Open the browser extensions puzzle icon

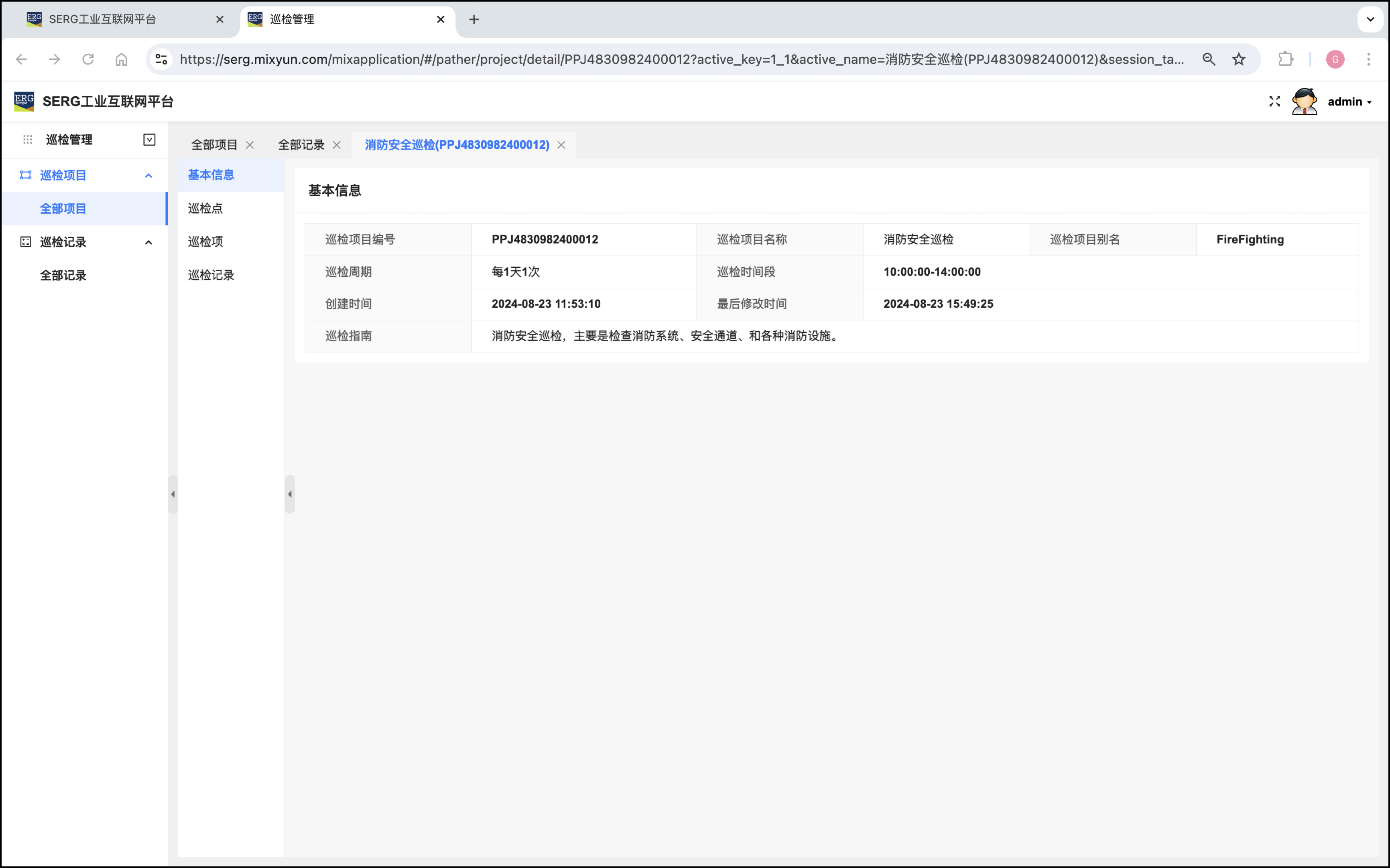point(1285,59)
